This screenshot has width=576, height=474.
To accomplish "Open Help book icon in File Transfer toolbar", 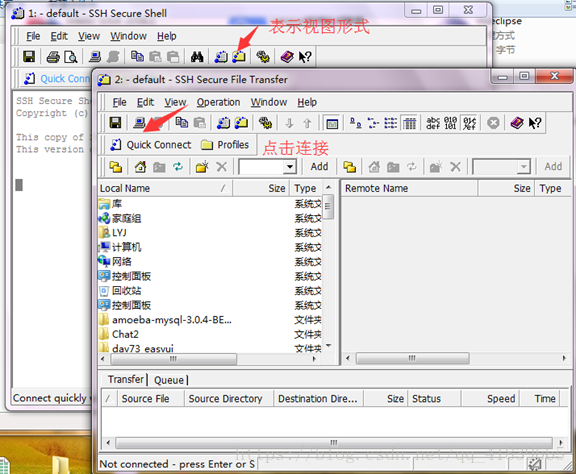I will [x=517, y=123].
